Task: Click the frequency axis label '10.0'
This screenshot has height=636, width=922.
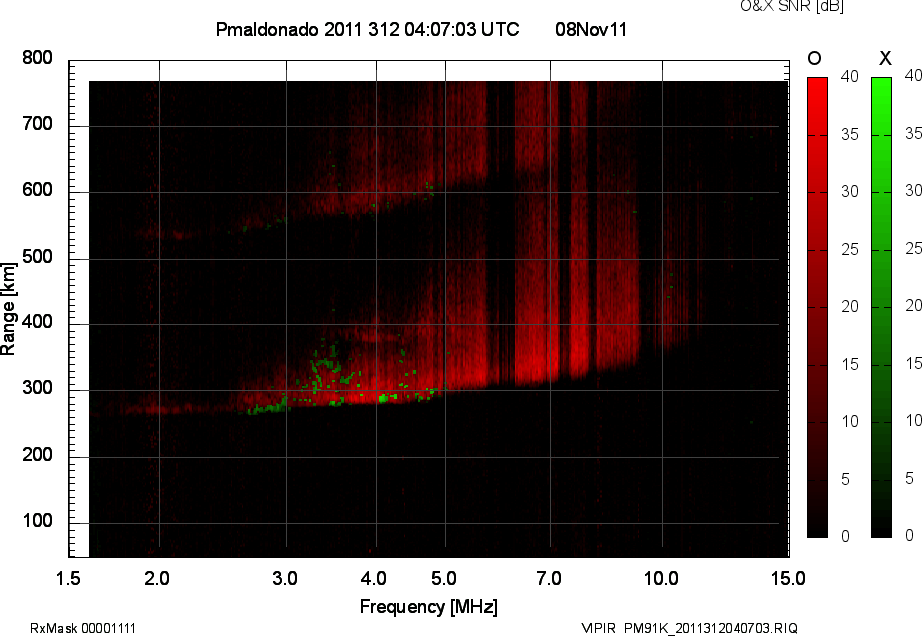Action: (x=661, y=578)
